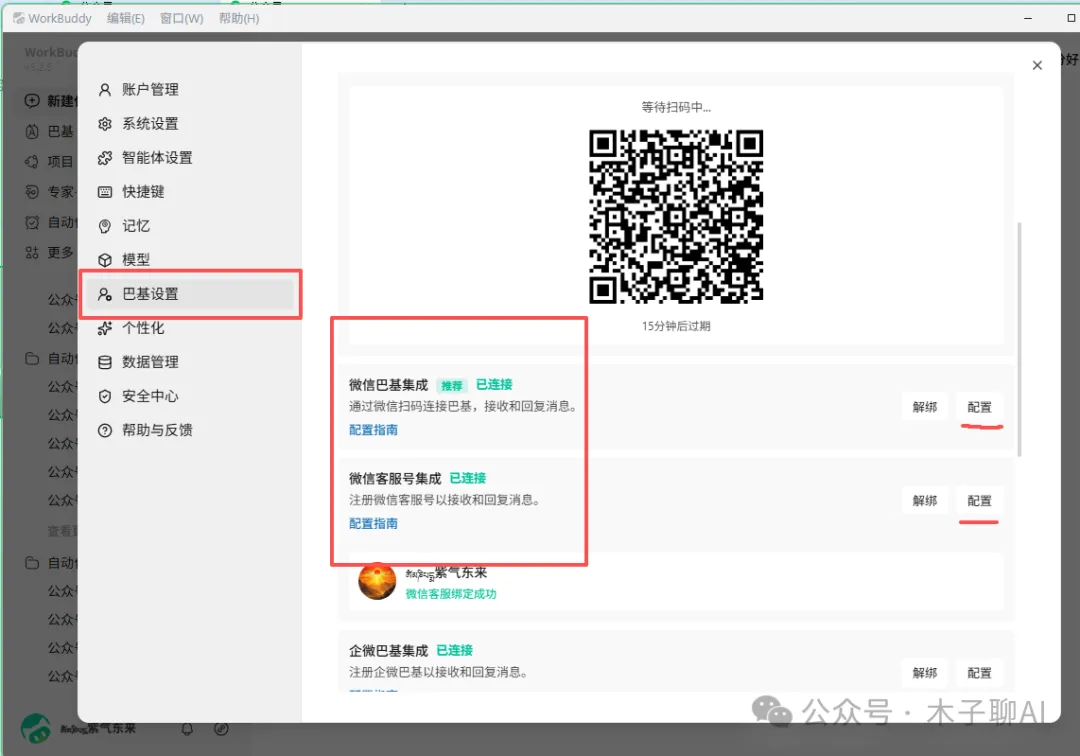Click the 安全中心 shield icon

click(105, 397)
